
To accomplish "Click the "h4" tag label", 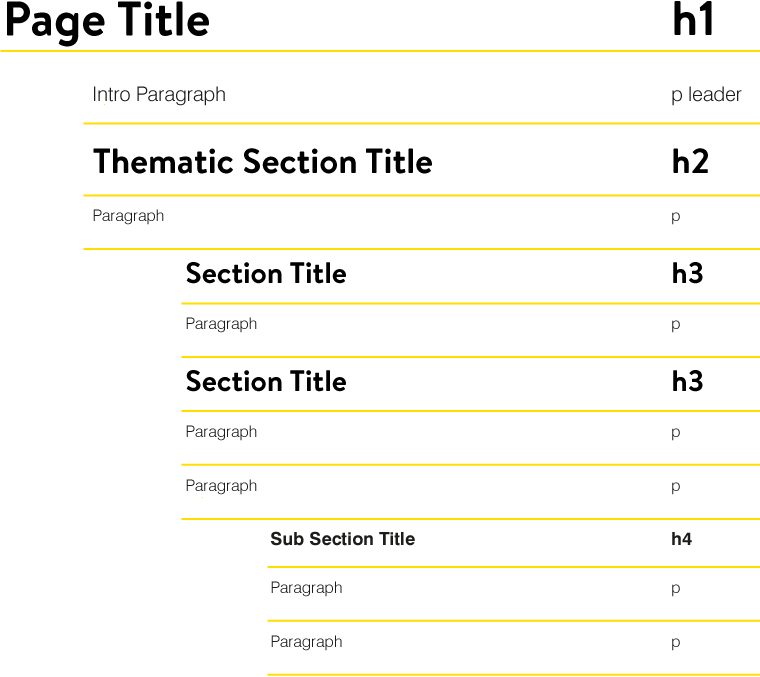I will pyautogui.click(x=681, y=540).
